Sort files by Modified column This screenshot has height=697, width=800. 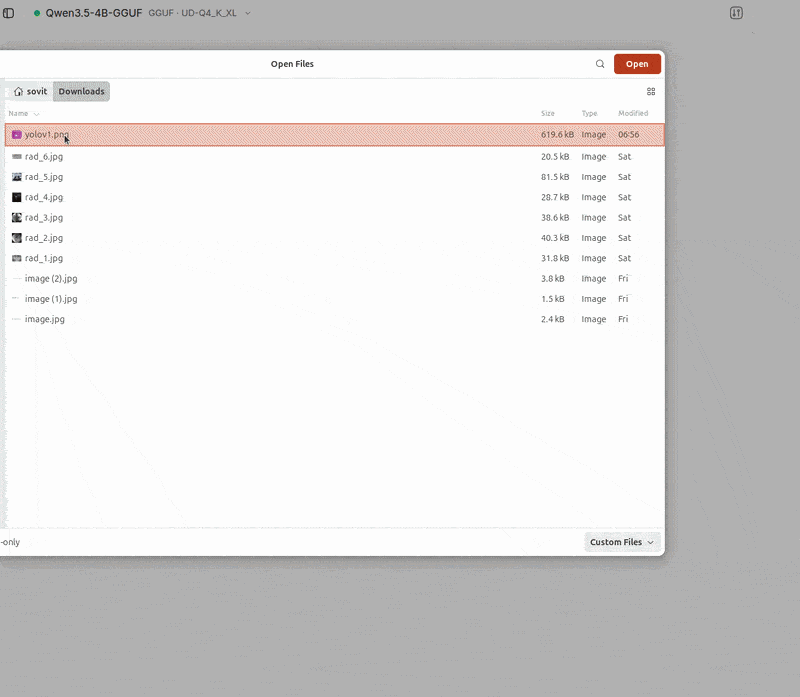[633, 113]
